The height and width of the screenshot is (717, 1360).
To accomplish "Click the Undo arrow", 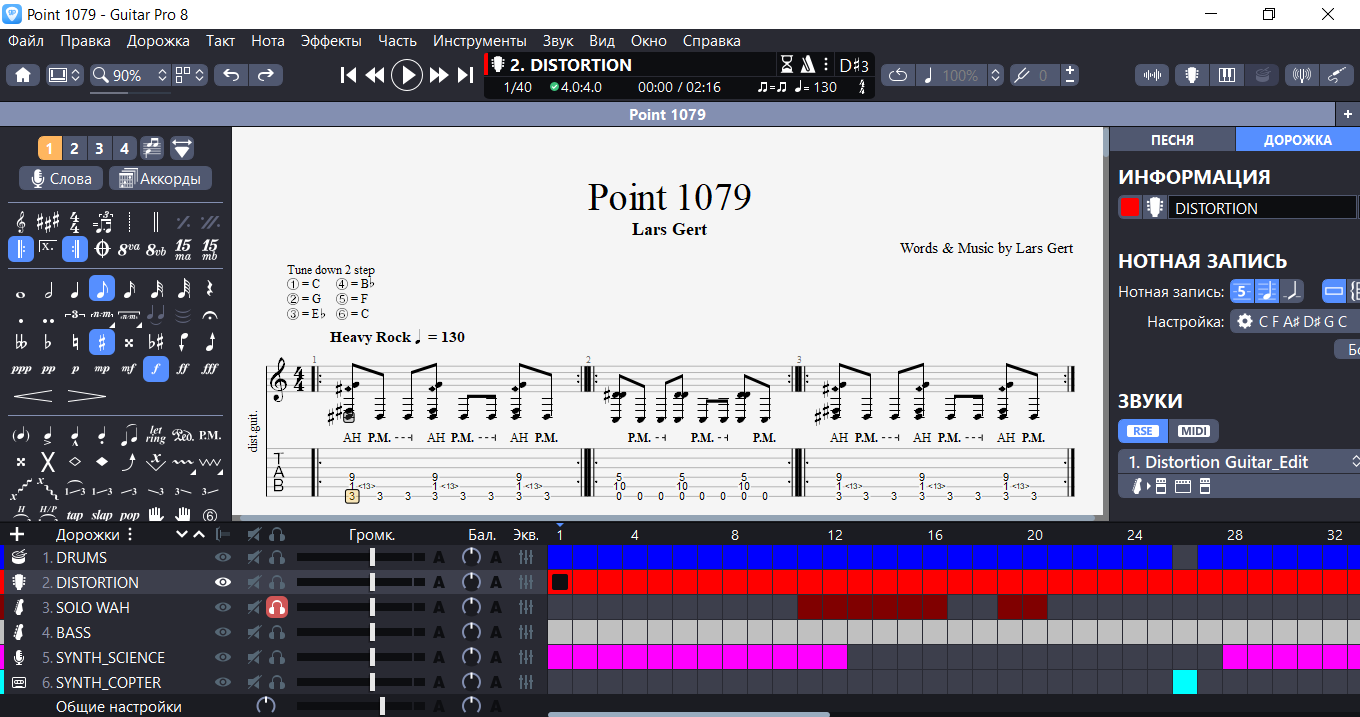I will pyautogui.click(x=231, y=75).
